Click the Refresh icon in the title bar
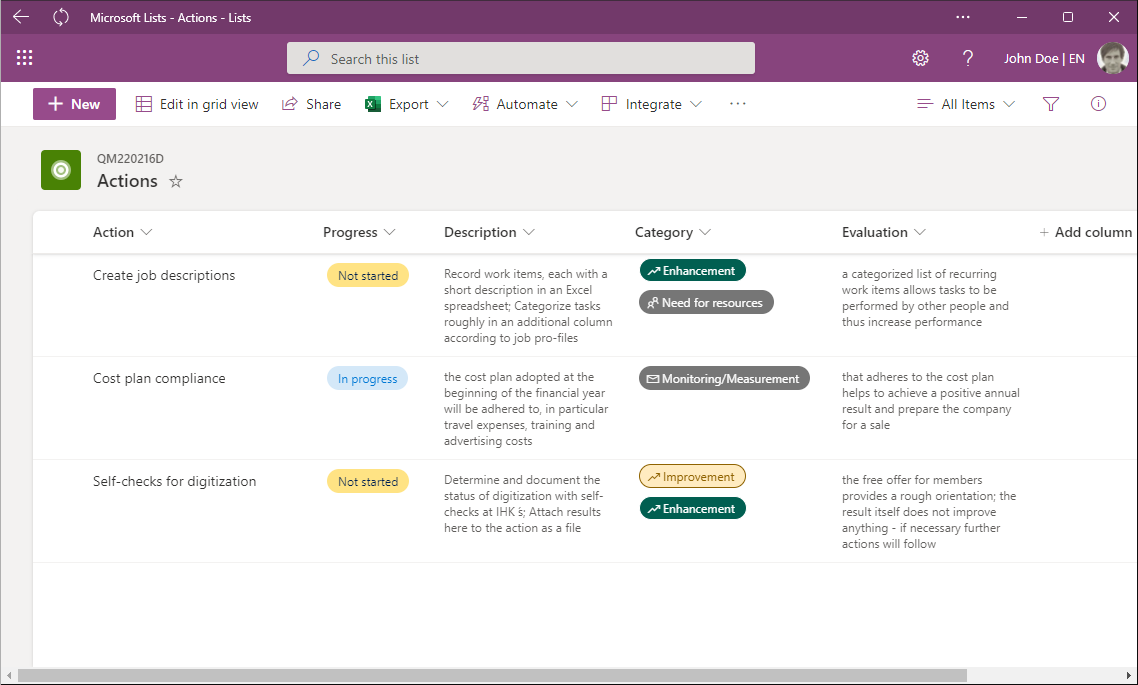1138x685 pixels. [60, 17]
